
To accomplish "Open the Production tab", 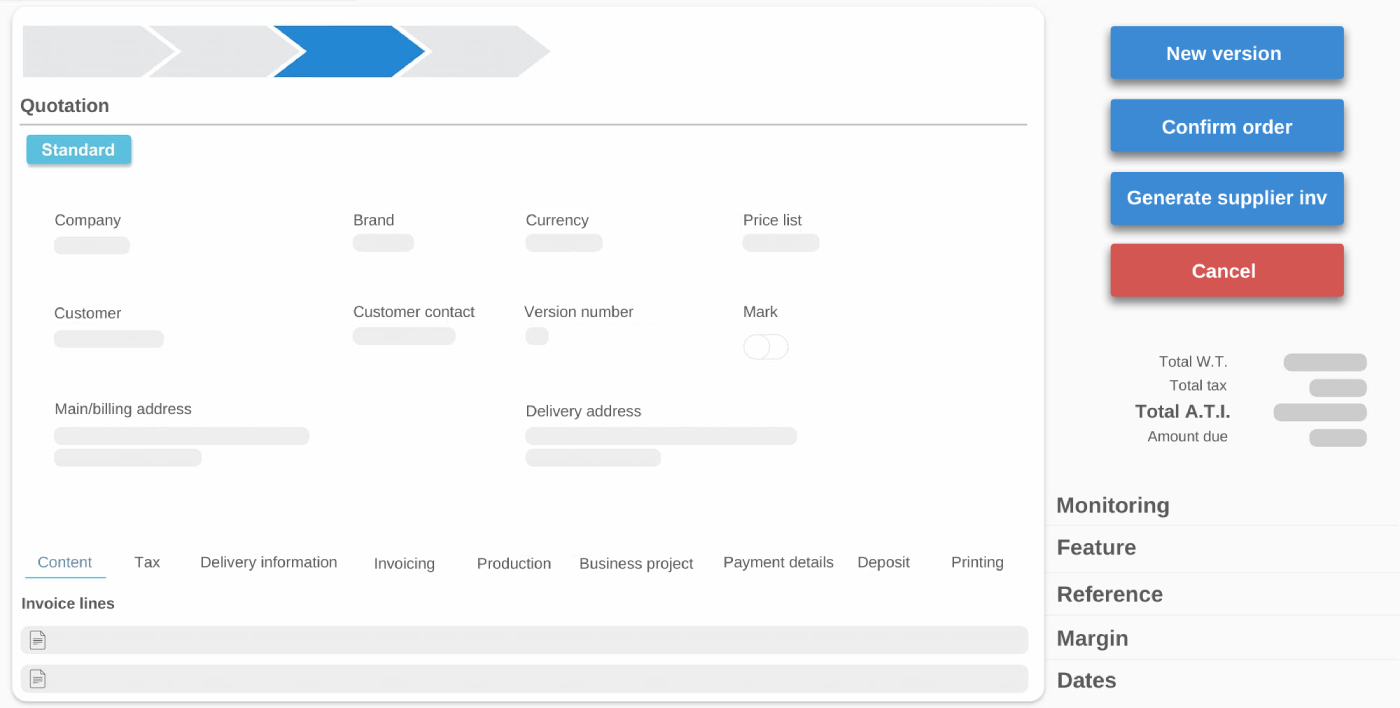I will click(514, 564).
